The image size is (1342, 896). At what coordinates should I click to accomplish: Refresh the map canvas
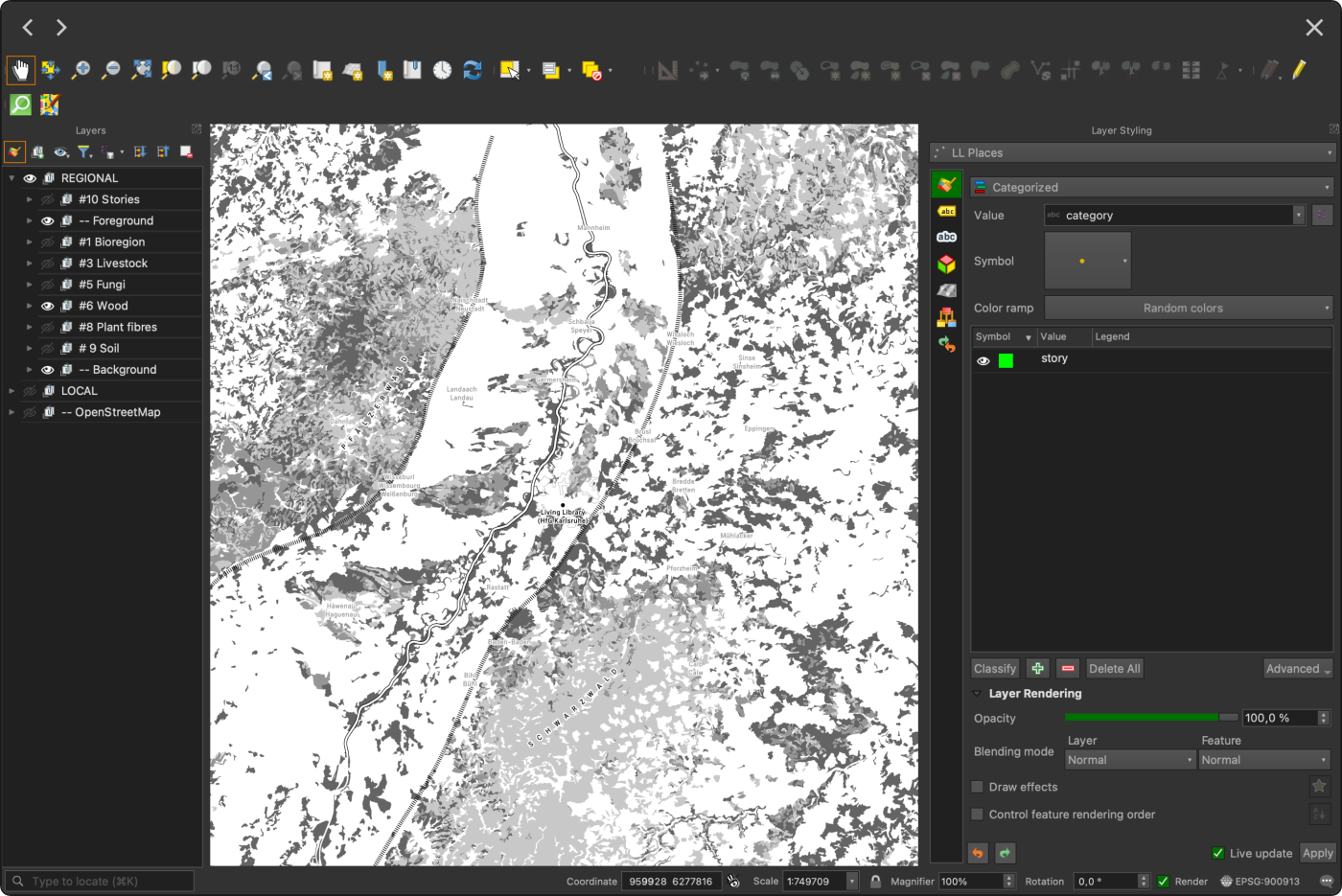[x=473, y=70]
